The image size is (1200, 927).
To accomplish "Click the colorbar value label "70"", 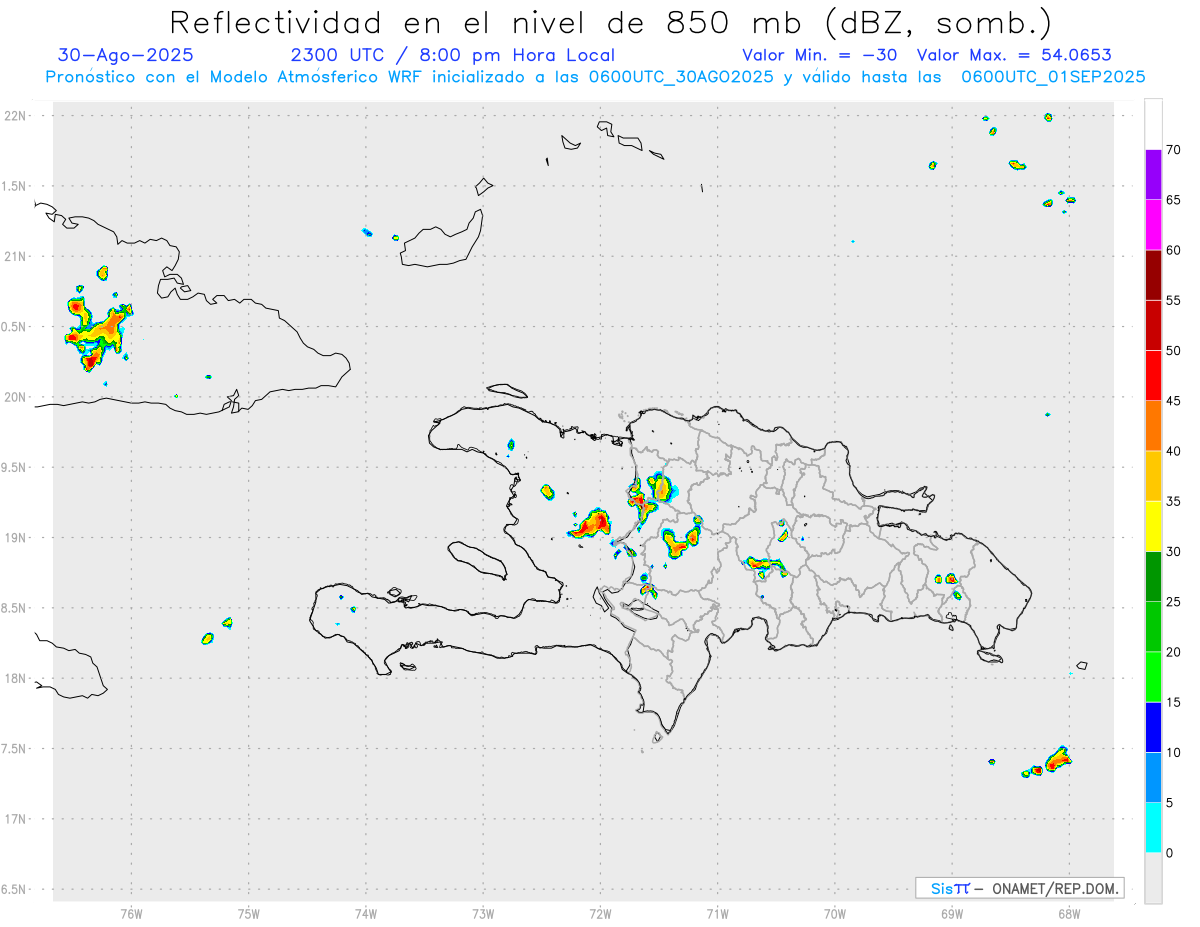I will [1173, 150].
